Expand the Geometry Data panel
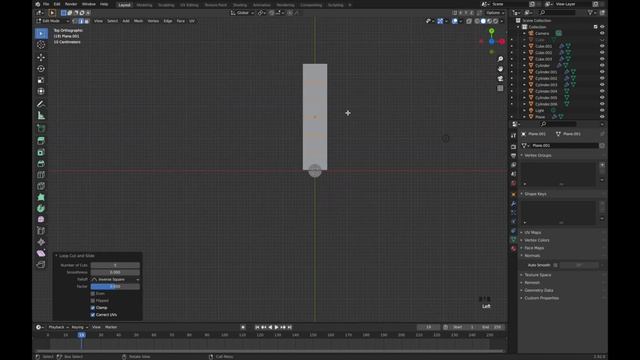 tap(522, 291)
